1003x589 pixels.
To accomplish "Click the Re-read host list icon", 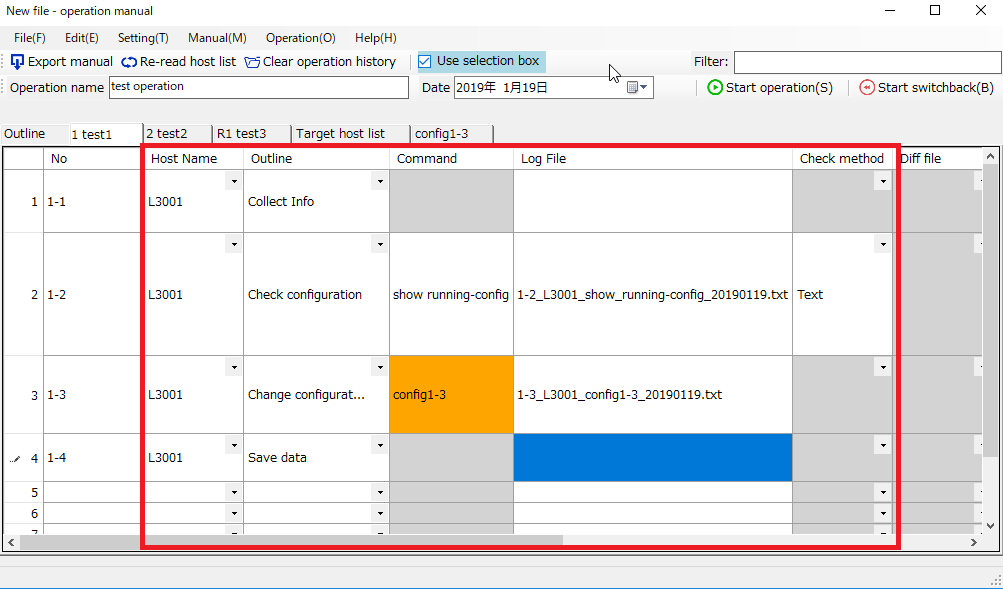I will pos(129,62).
